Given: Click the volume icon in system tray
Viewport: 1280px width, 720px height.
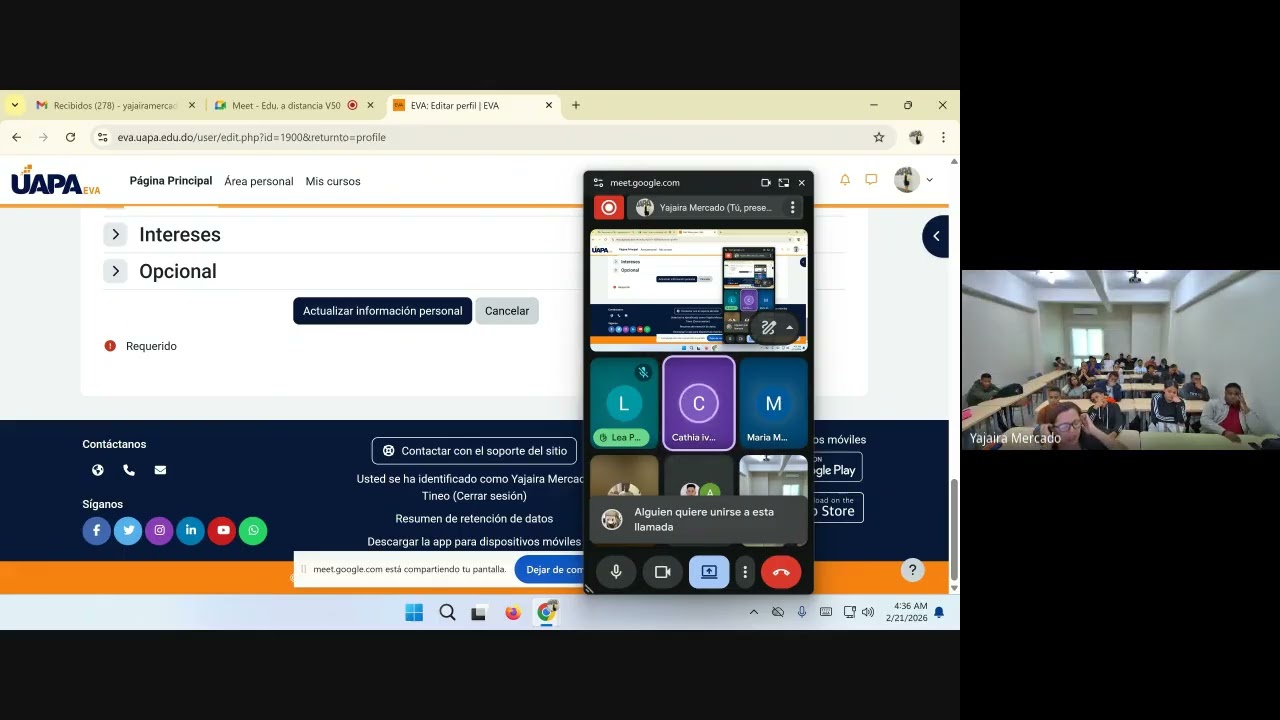Looking at the screenshot, I should (x=868, y=612).
